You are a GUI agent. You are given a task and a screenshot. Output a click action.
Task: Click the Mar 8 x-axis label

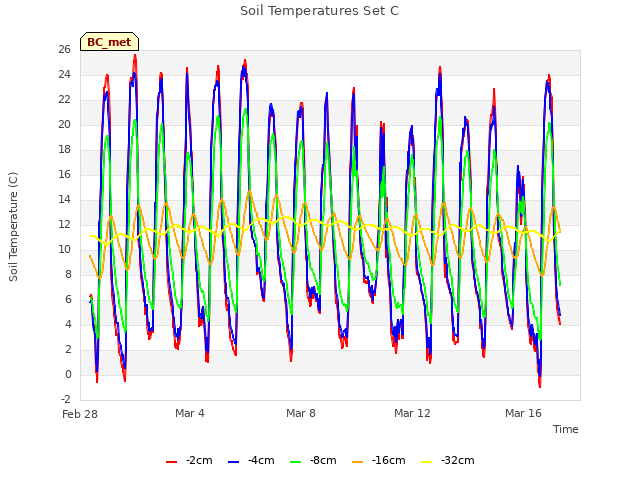(301, 413)
